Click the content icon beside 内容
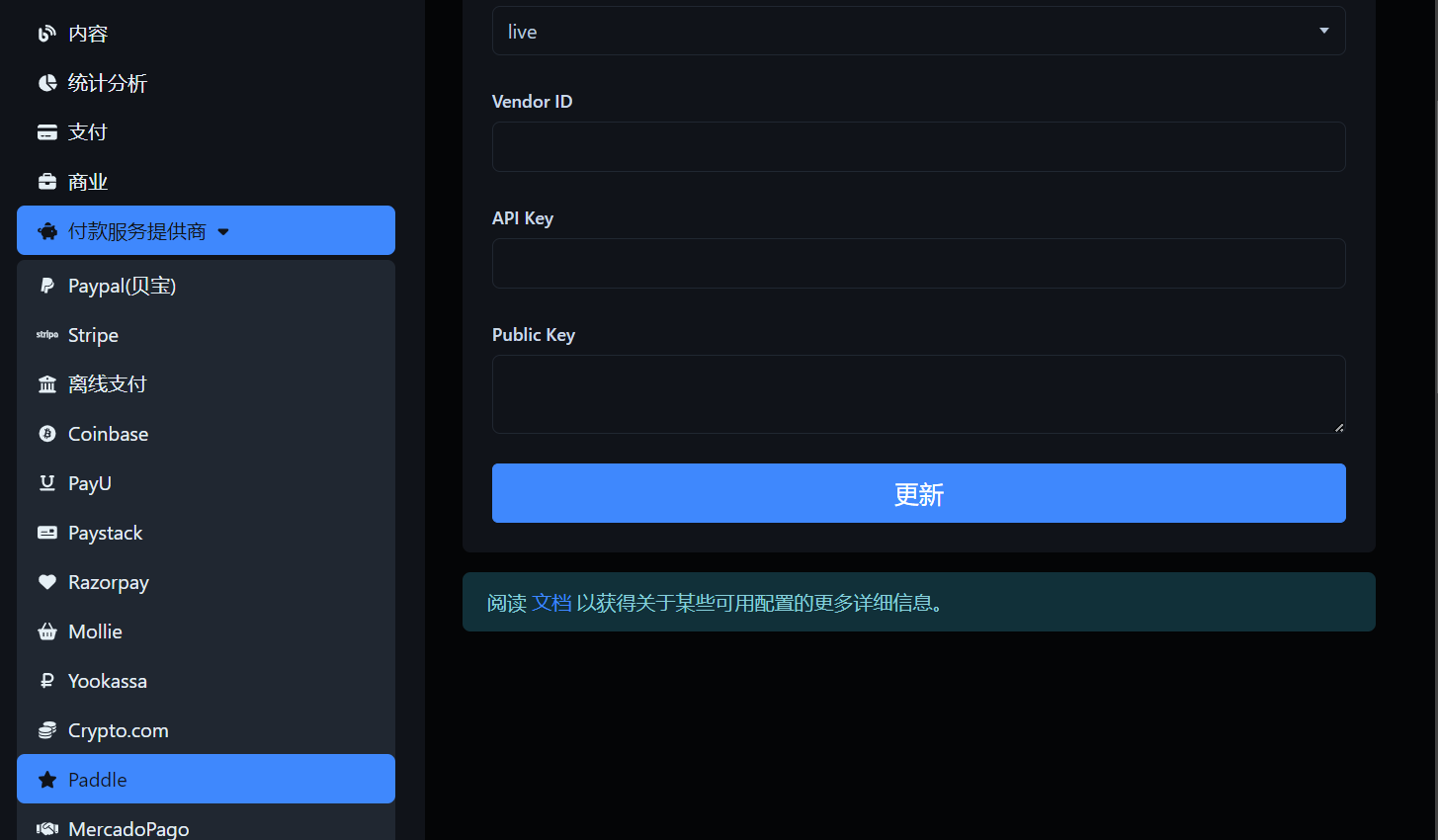Screen dimensions: 1438x840 (46, 34)
